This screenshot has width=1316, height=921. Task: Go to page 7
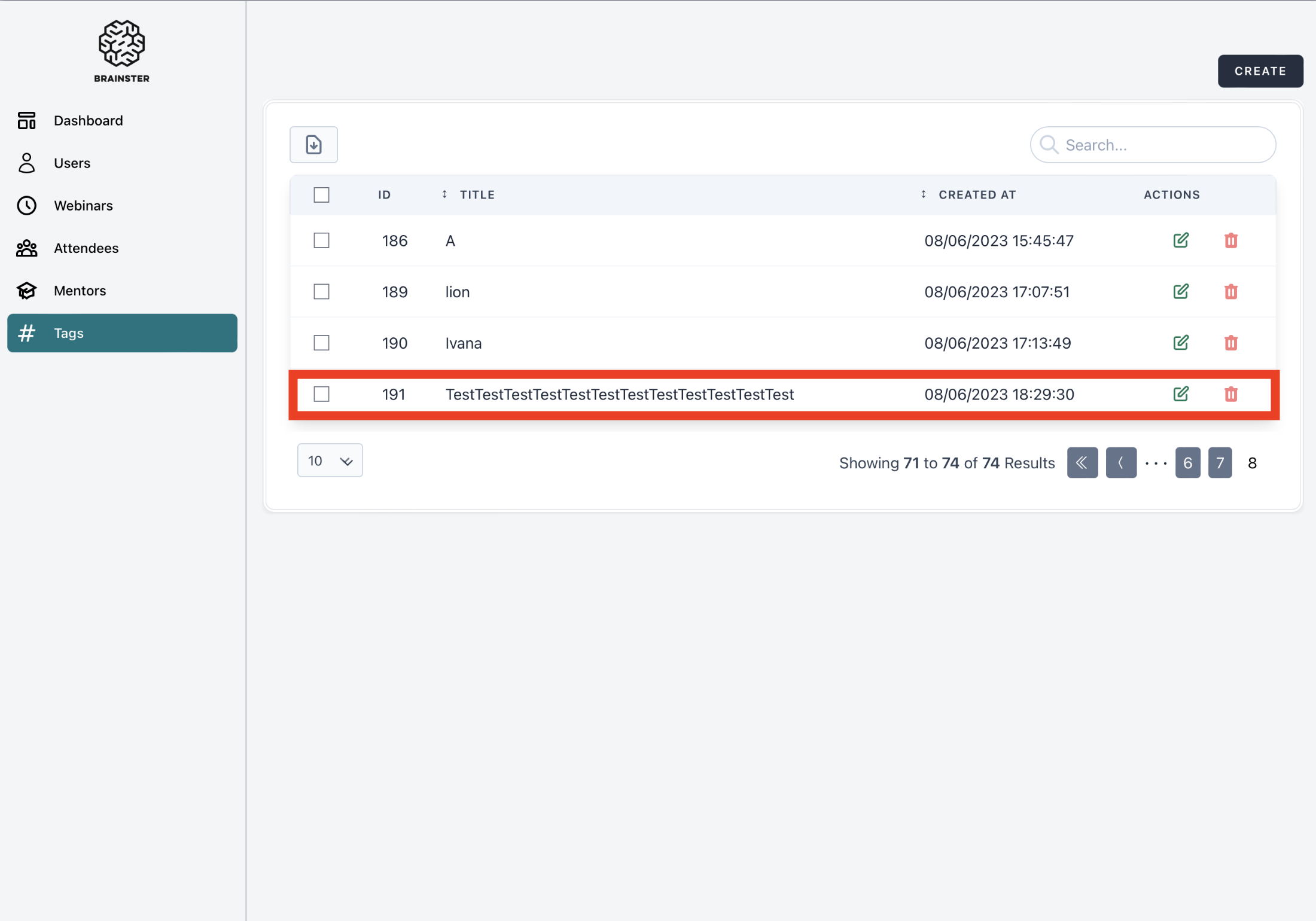click(1219, 462)
